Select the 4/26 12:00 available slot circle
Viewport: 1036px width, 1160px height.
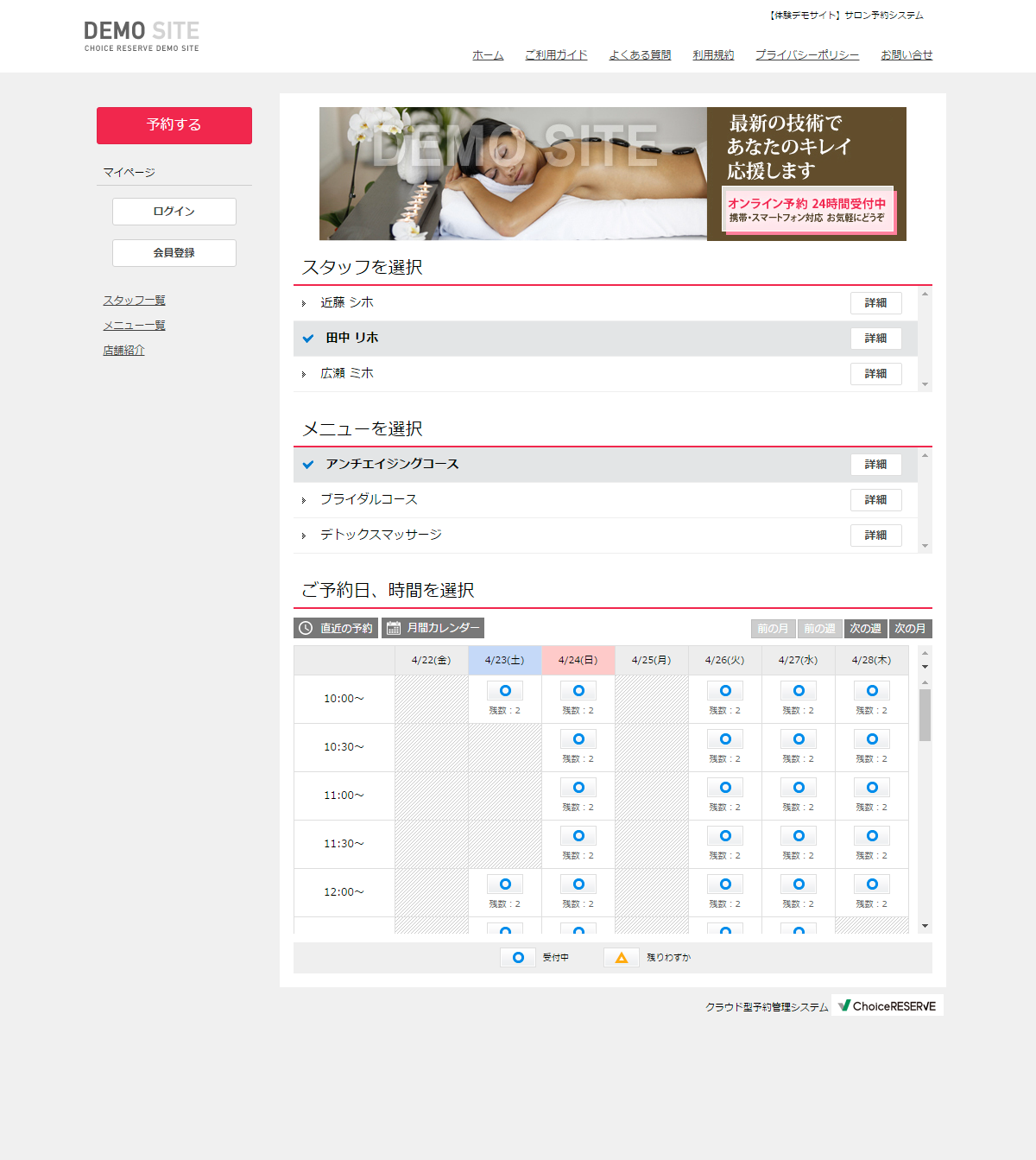tap(725, 884)
